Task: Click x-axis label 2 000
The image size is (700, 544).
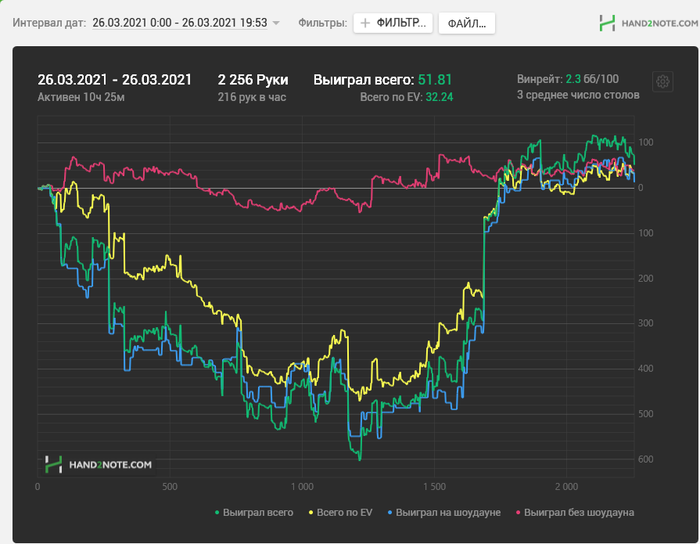Action: [x=567, y=486]
